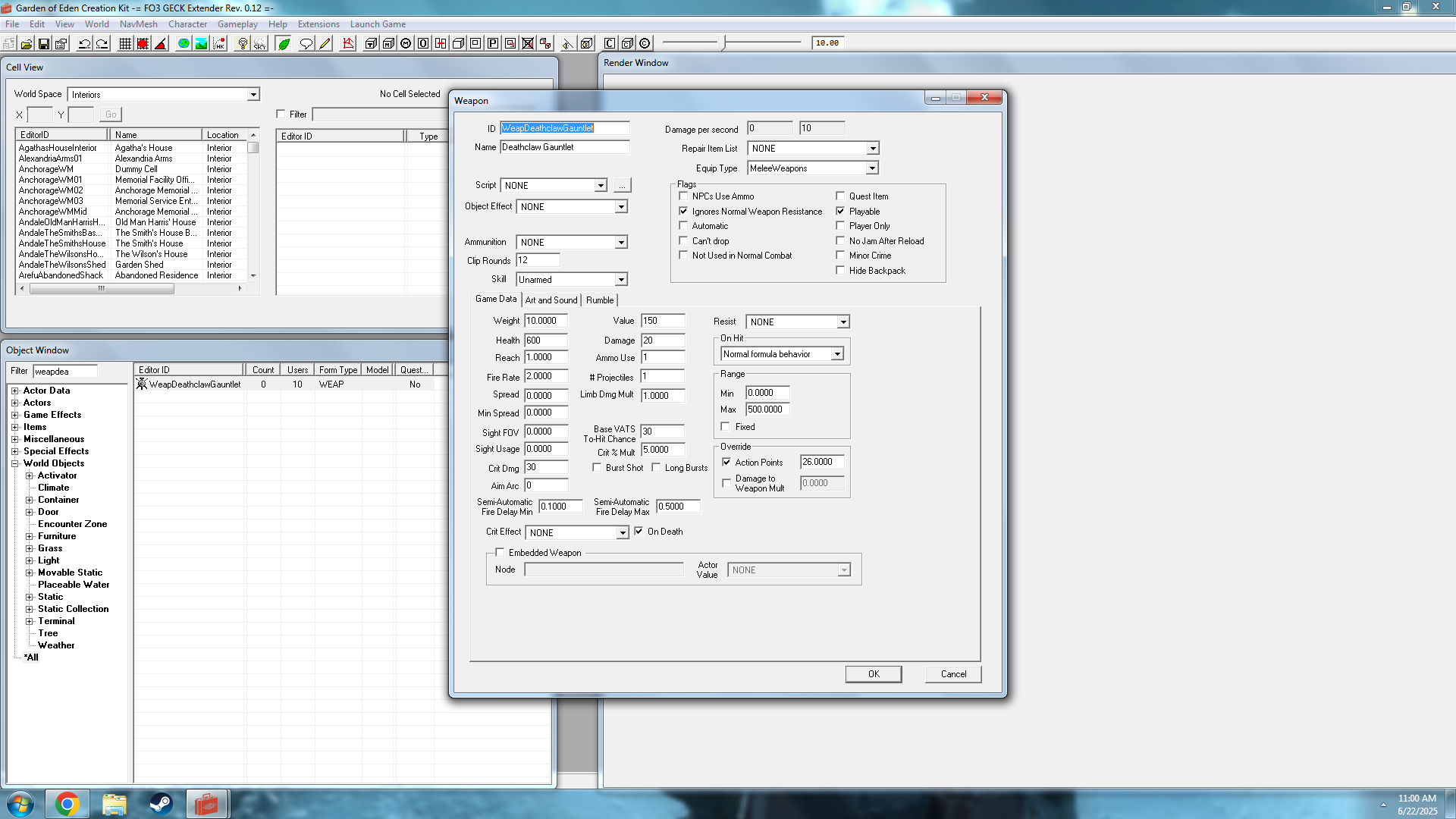This screenshot has width=1456, height=819.
Task: Click the undo arrow toolbar icon
Action: click(84, 43)
